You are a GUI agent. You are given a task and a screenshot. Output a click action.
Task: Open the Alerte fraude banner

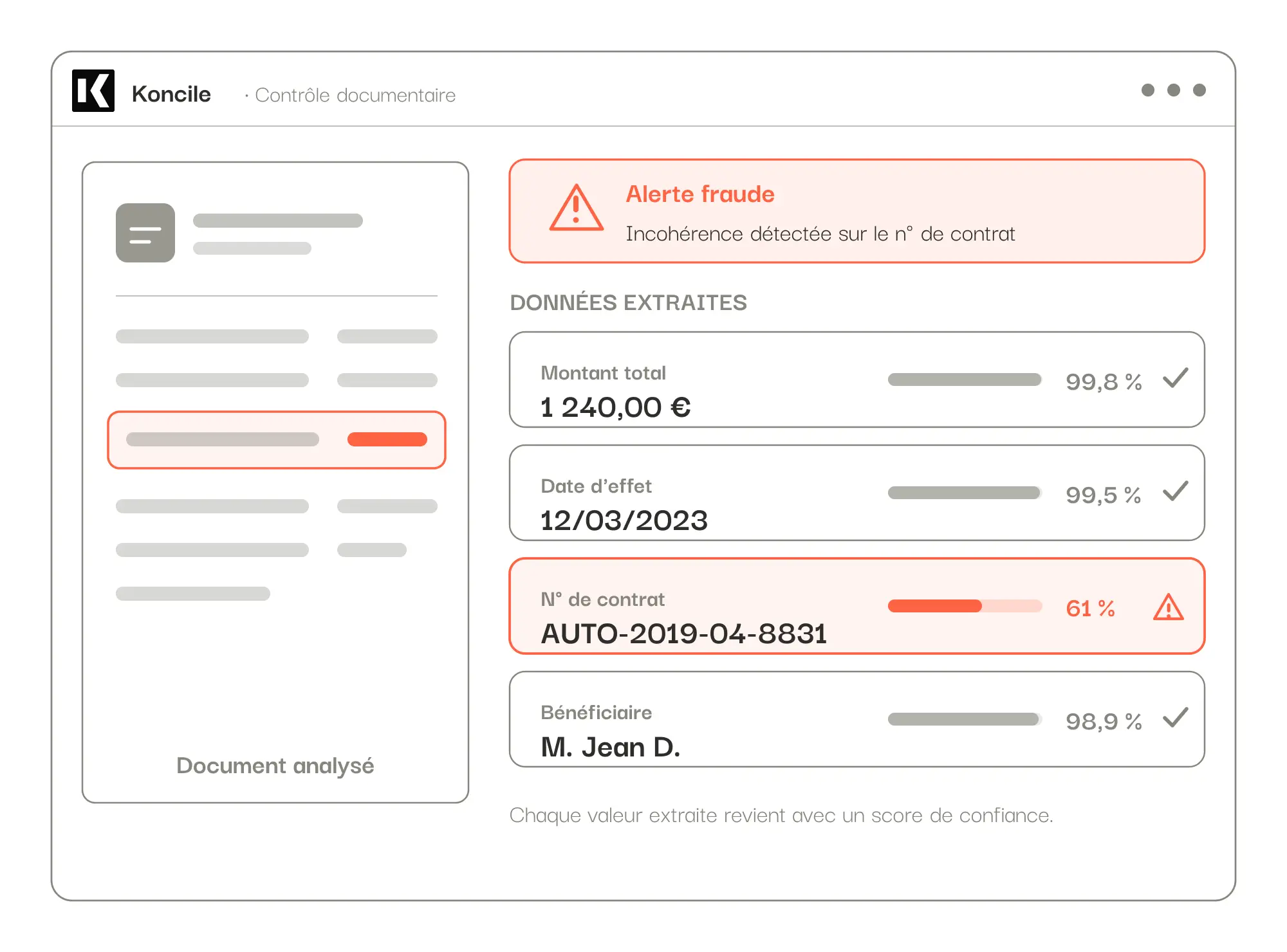coord(856,211)
